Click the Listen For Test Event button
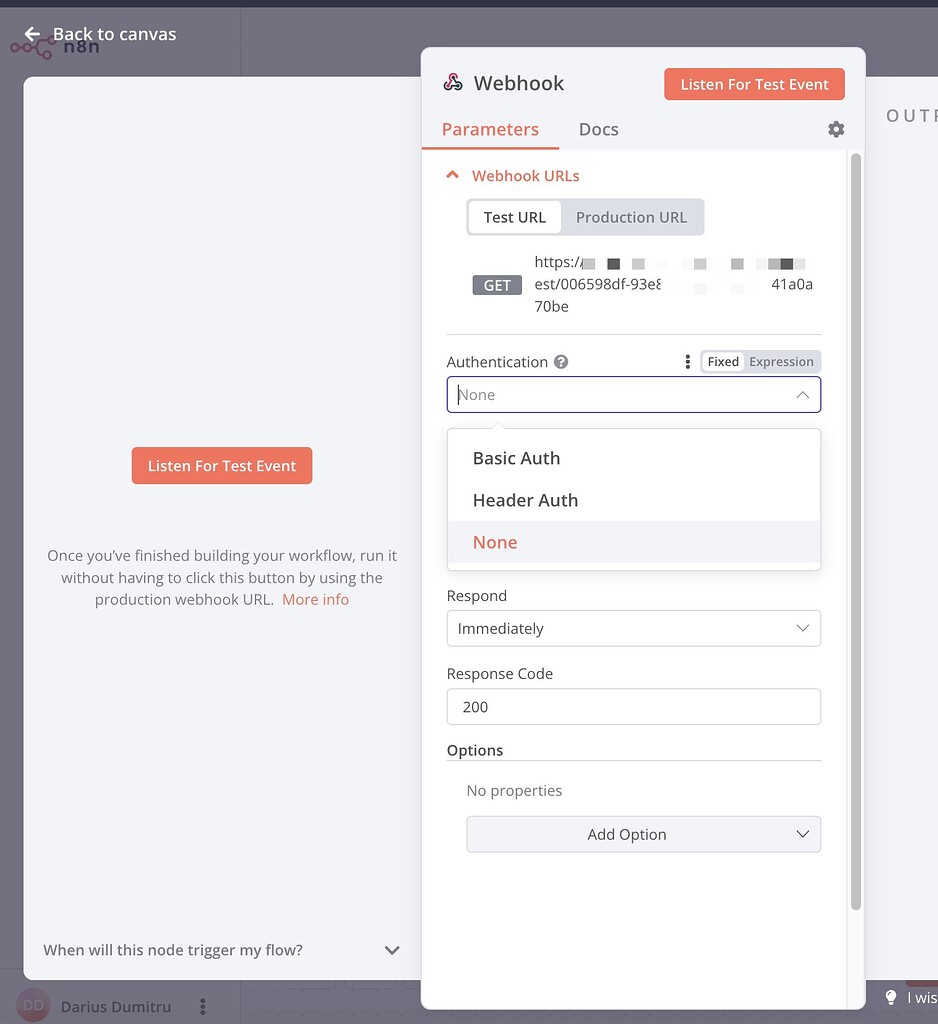Image resolution: width=938 pixels, height=1024 pixels. click(x=754, y=84)
